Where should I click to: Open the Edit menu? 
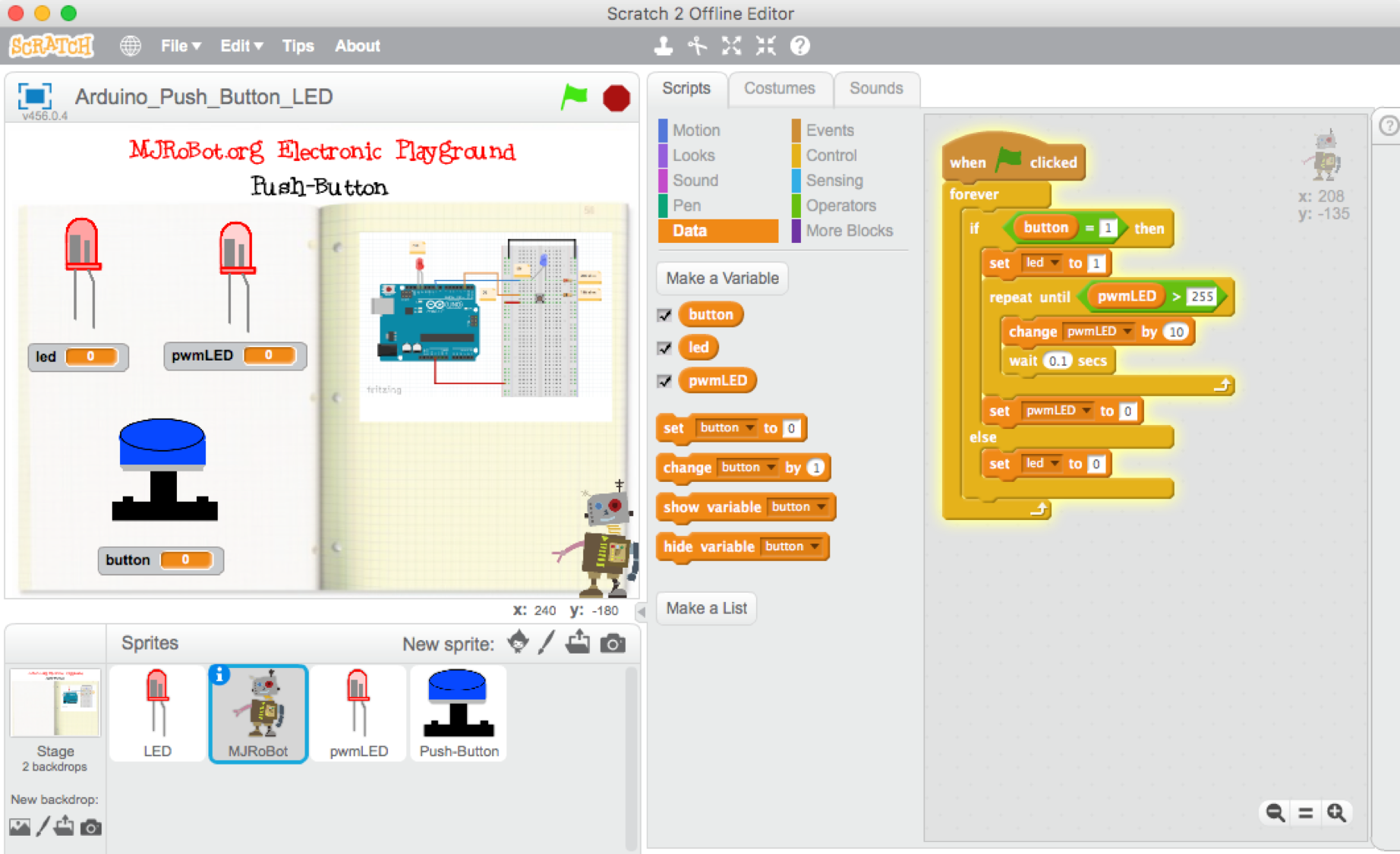(x=240, y=46)
